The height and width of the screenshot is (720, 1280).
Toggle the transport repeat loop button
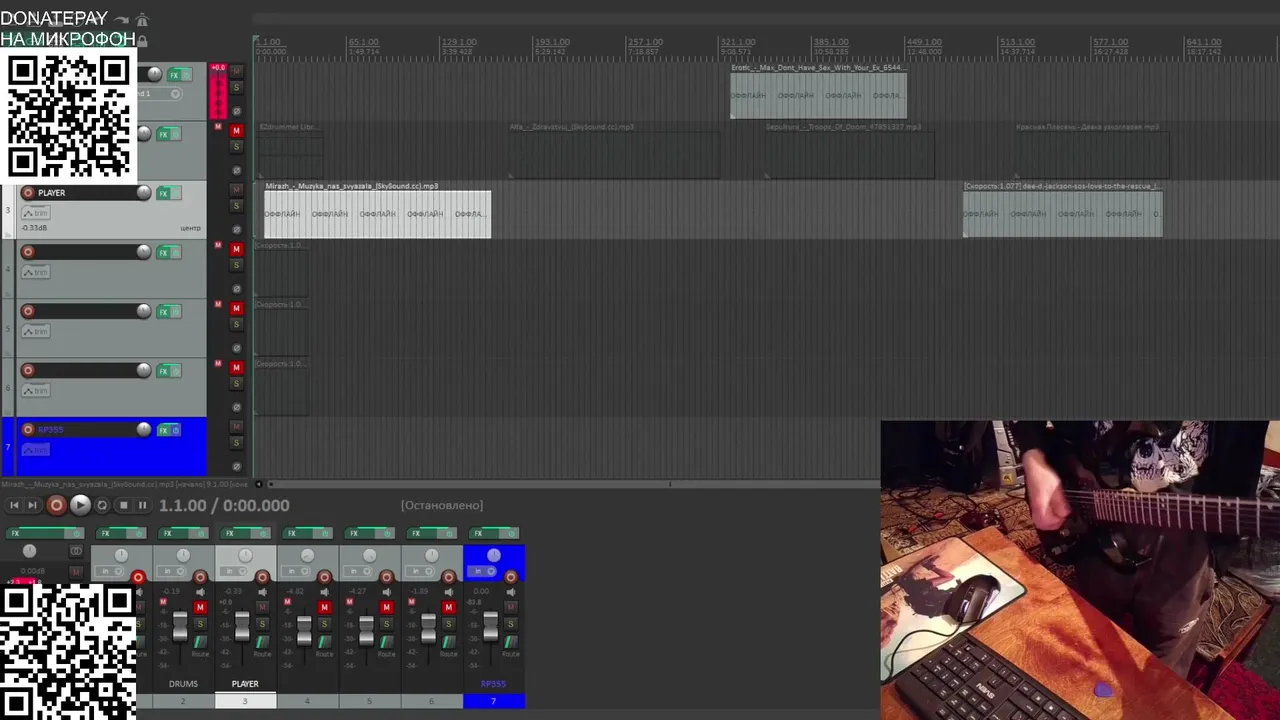[101, 506]
